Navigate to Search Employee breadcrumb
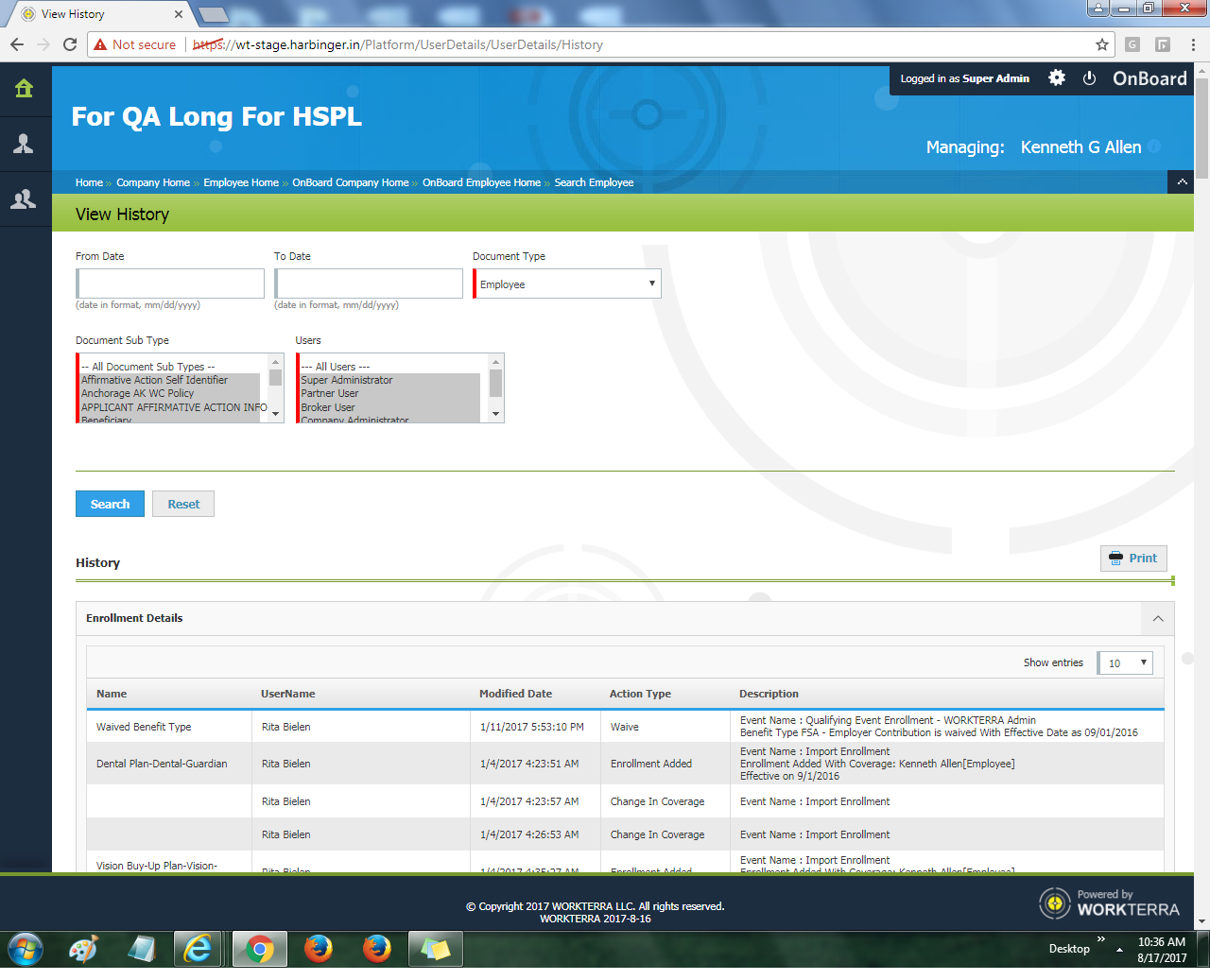This screenshot has height=980, width=1210. point(594,182)
